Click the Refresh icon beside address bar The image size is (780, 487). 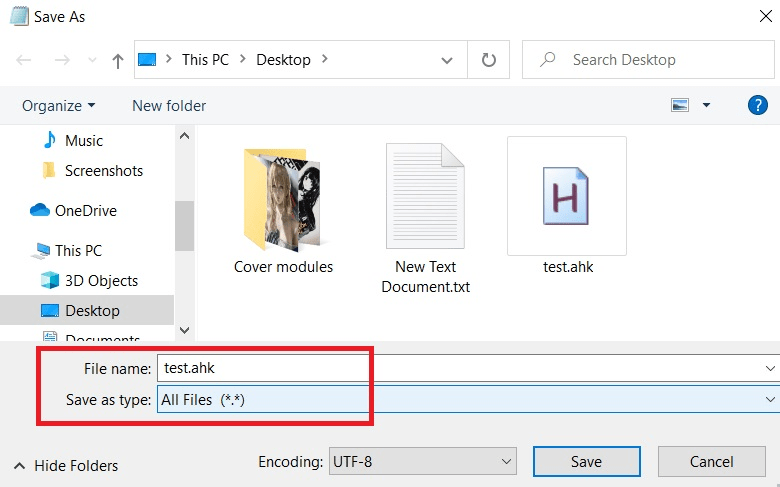click(x=489, y=60)
